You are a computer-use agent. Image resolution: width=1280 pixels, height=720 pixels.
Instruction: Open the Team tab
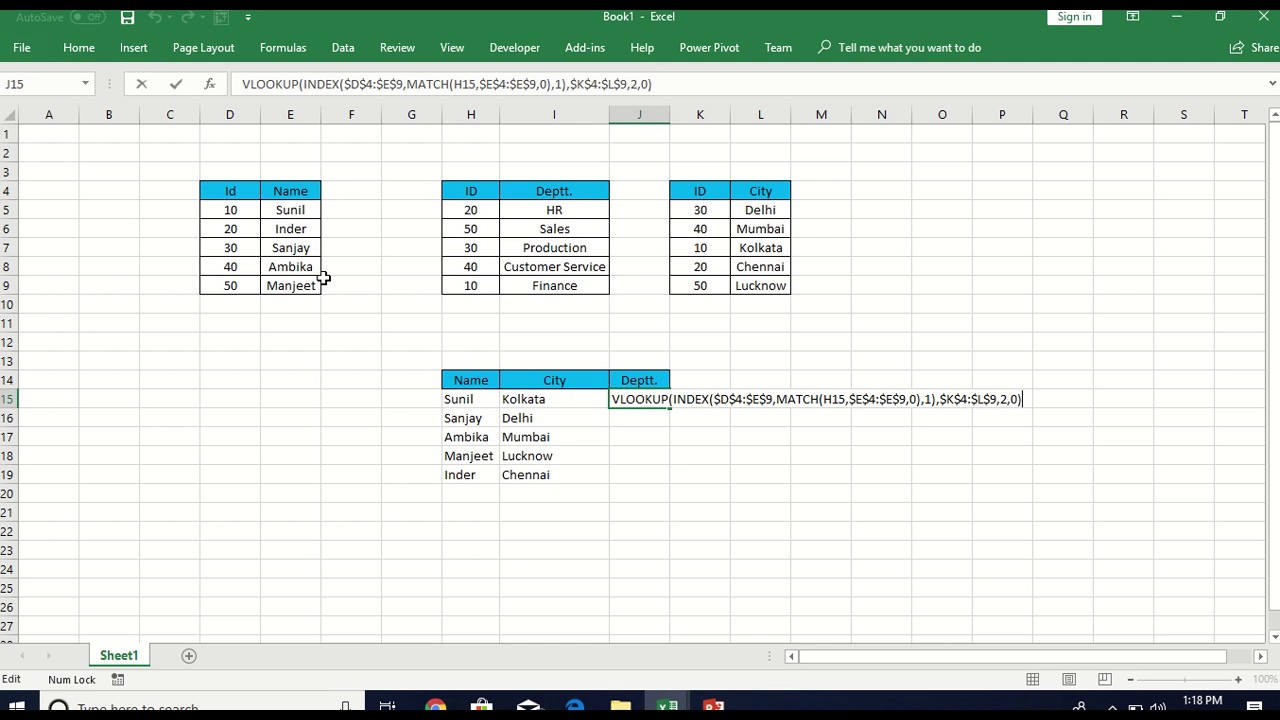[x=778, y=47]
